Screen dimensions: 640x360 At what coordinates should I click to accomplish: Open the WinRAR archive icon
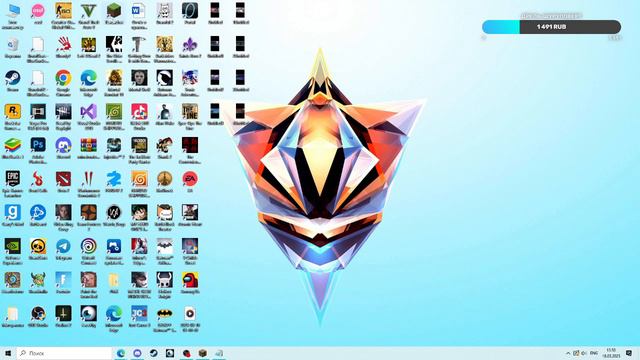coord(89,145)
